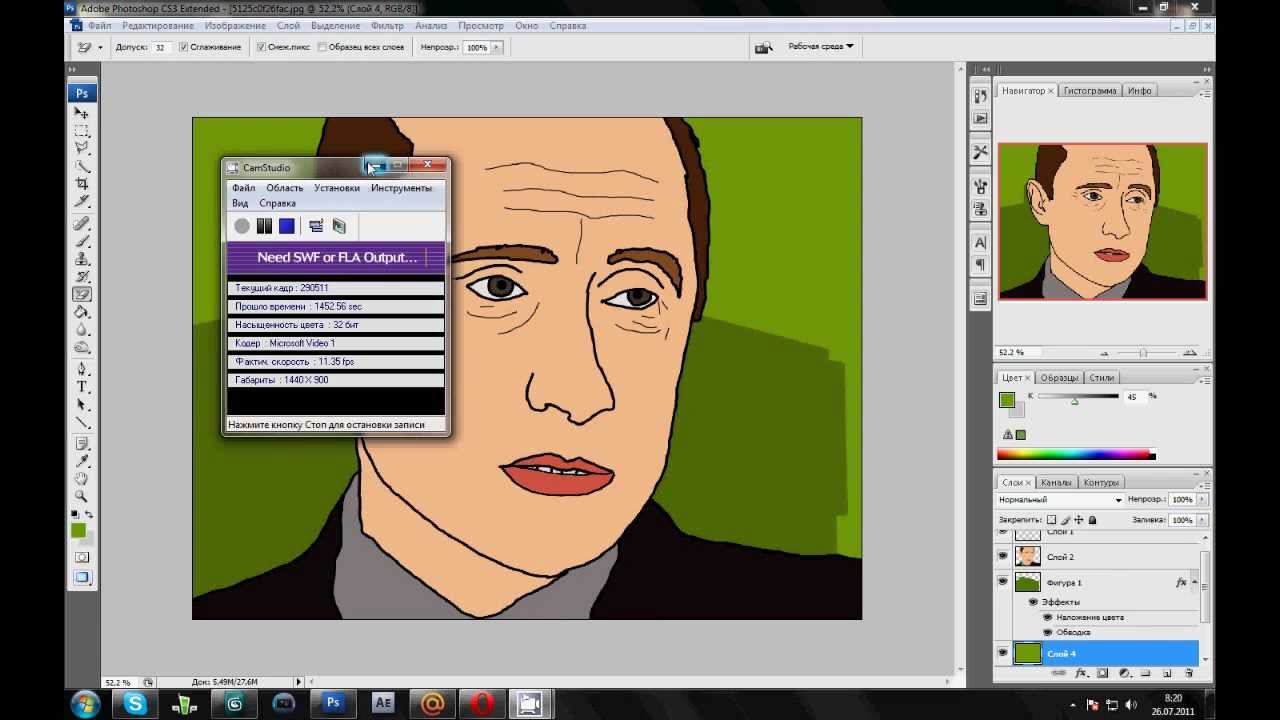Select the Clone Stamp tool
The height and width of the screenshot is (720, 1280).
coord(82,259)
